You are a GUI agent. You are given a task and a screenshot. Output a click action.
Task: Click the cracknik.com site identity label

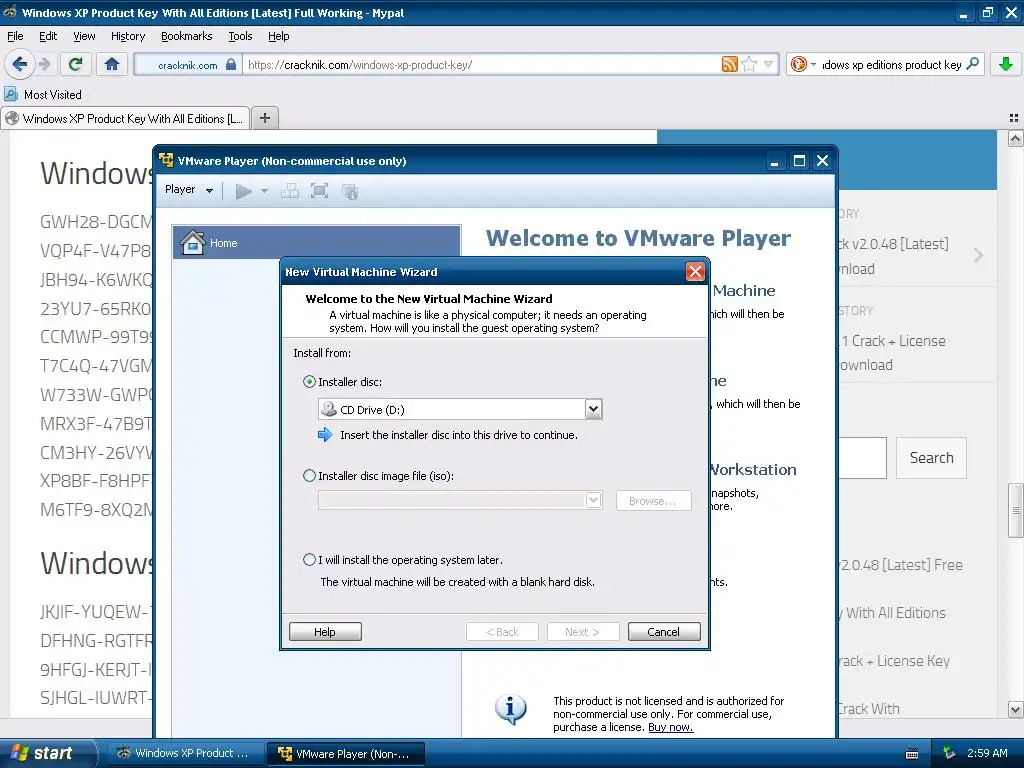pos(187,65)
